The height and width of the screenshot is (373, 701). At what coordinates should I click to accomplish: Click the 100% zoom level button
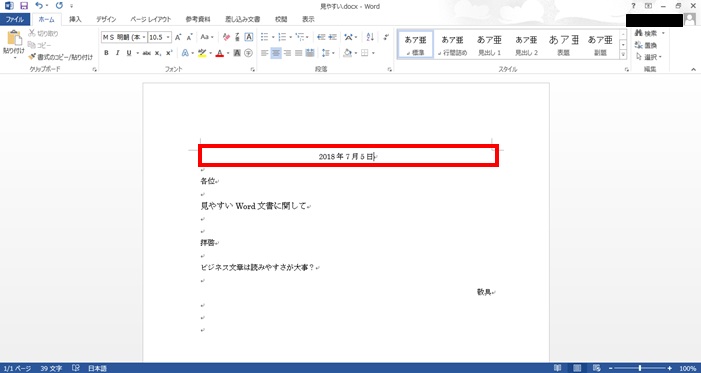pos(688,369)
